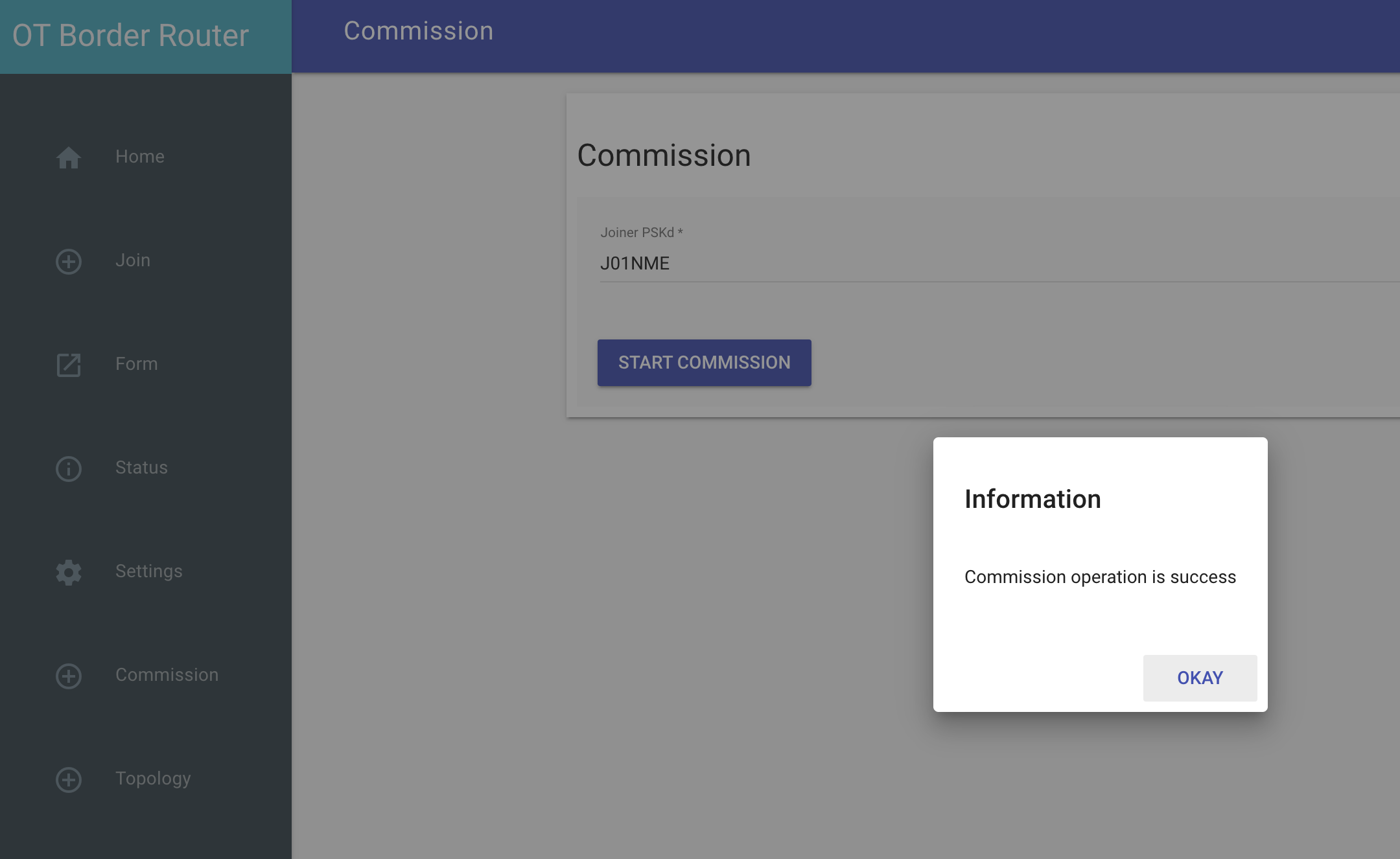Screen dimensions: 1400x859
Task: Click the Commission operation success message
Action: coord(1100,577)
